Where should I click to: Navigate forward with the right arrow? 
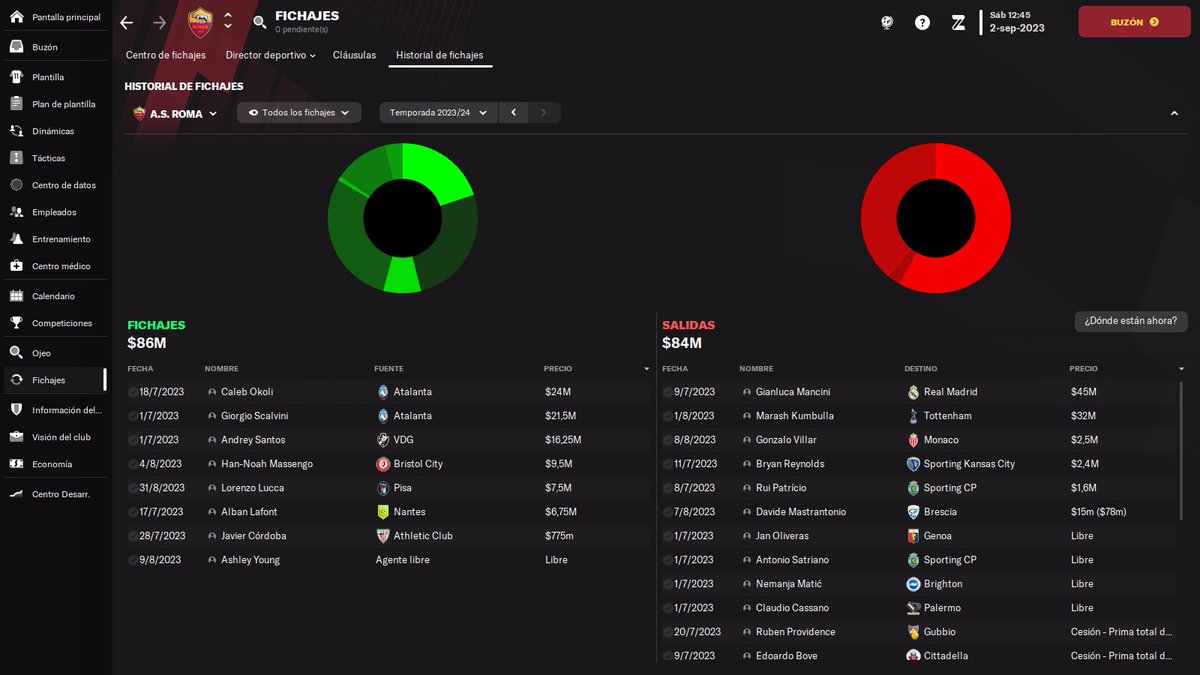point(160,22)
